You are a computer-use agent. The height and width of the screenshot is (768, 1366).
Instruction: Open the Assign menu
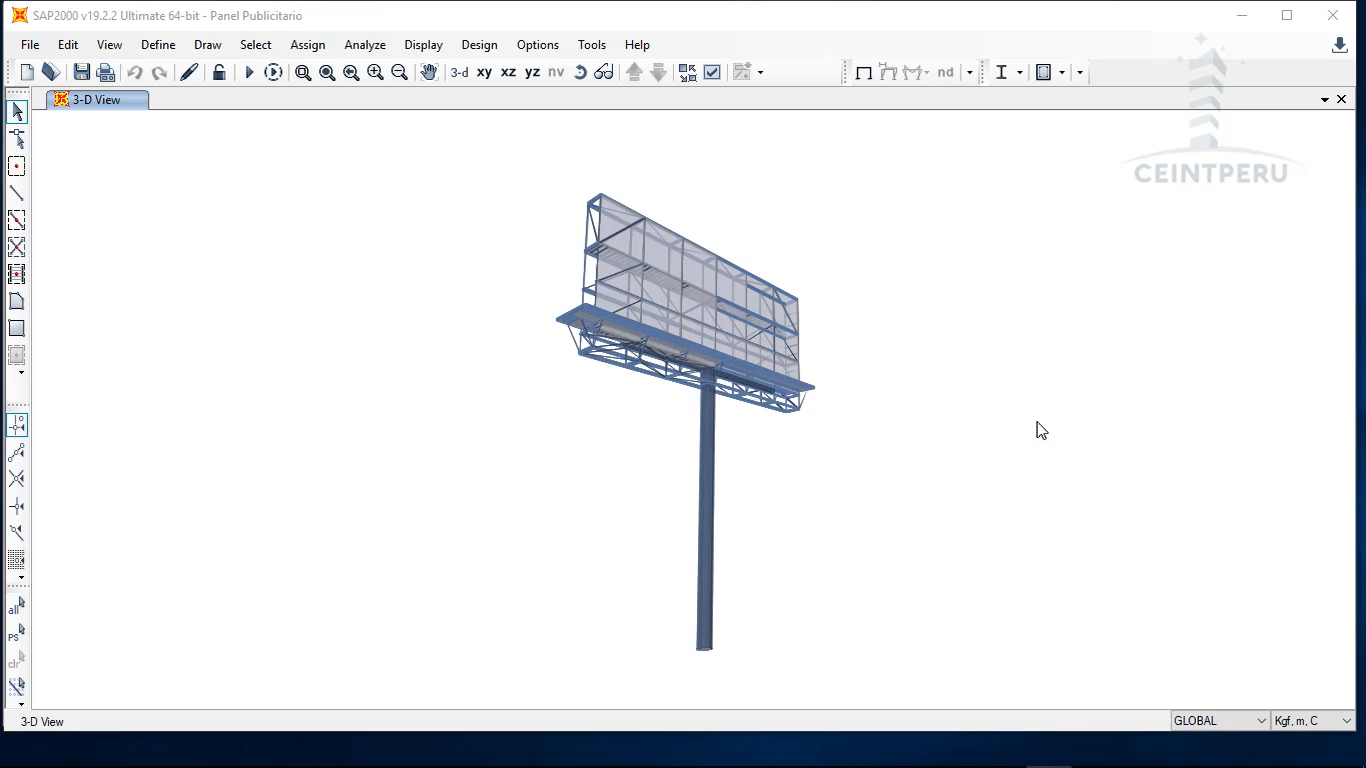(x=307, y=45)
